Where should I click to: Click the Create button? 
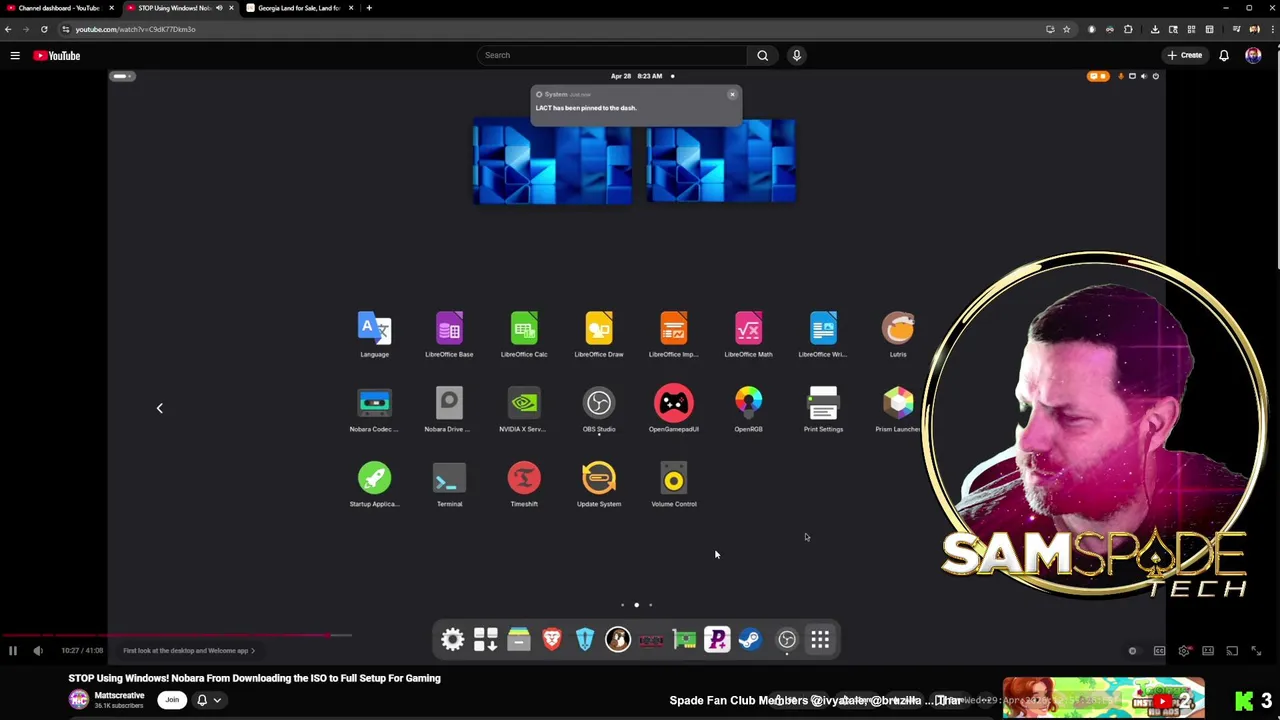click(x=1185, y=56)
